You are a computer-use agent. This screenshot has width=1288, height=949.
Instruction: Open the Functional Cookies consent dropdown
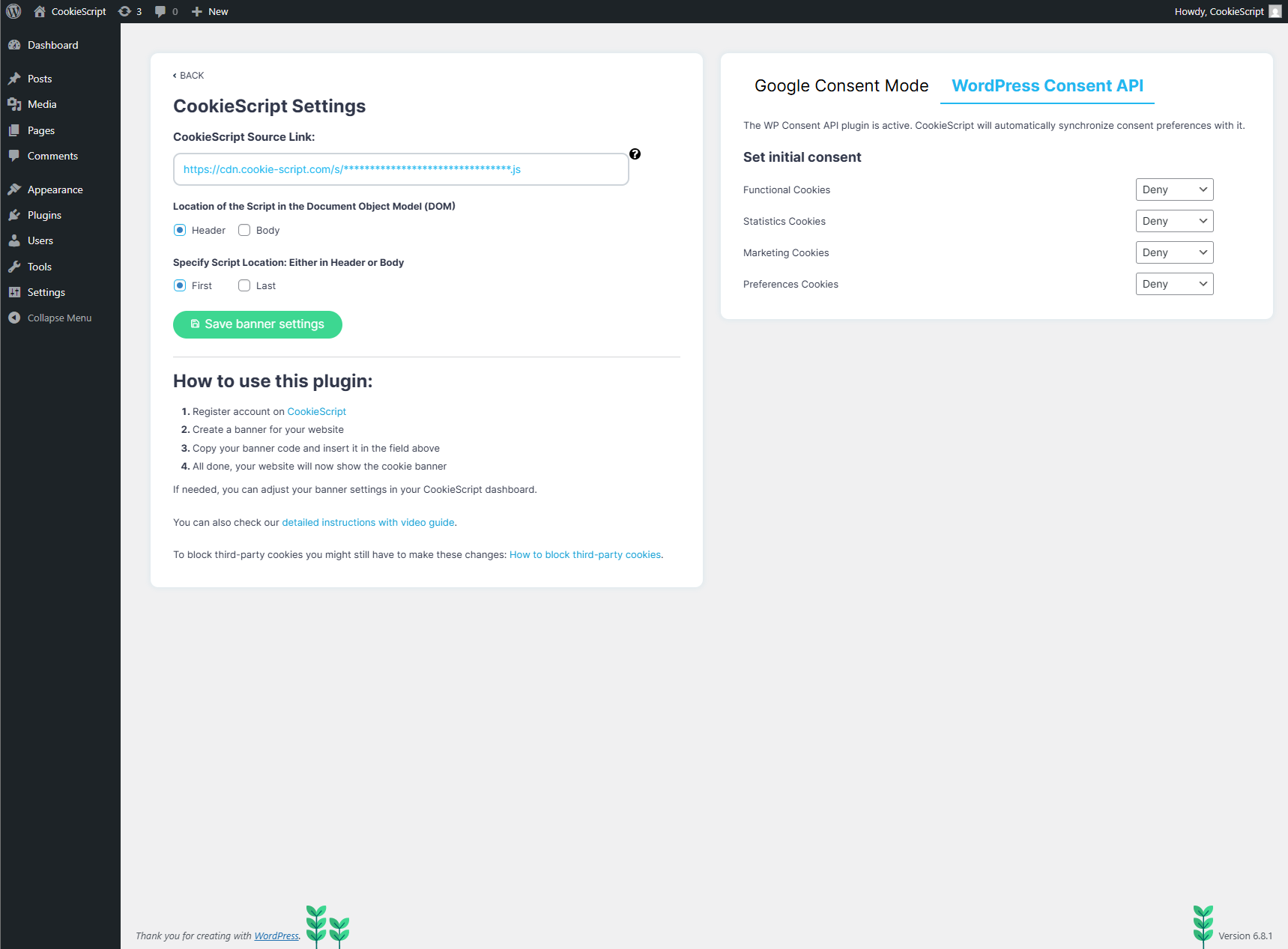pyautogui.click(x=1174, y=190)
